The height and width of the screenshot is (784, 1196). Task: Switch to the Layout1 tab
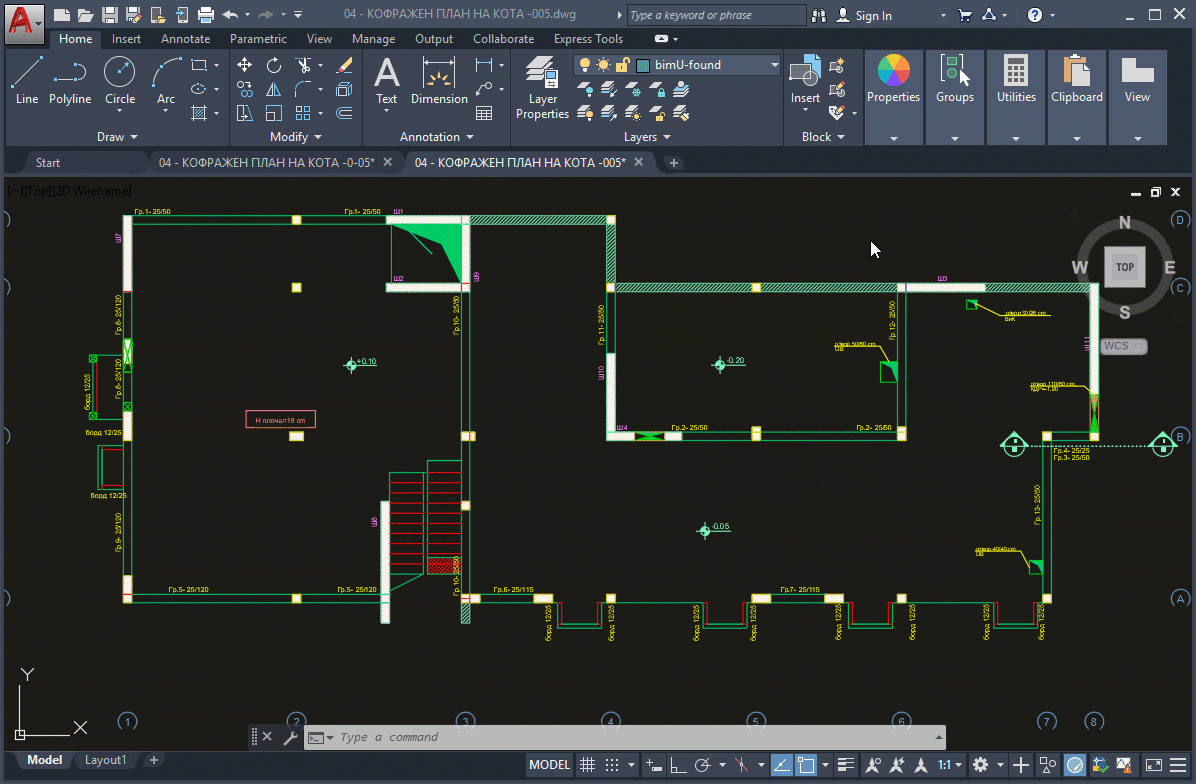click(105, 760)
